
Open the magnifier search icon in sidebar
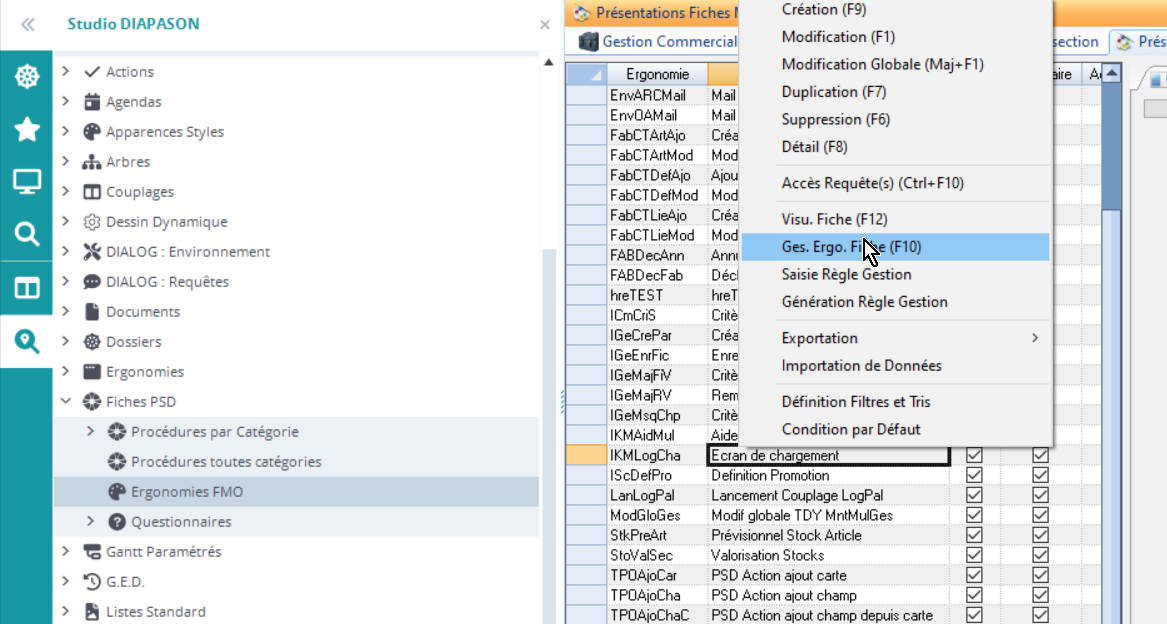point(26,235)
